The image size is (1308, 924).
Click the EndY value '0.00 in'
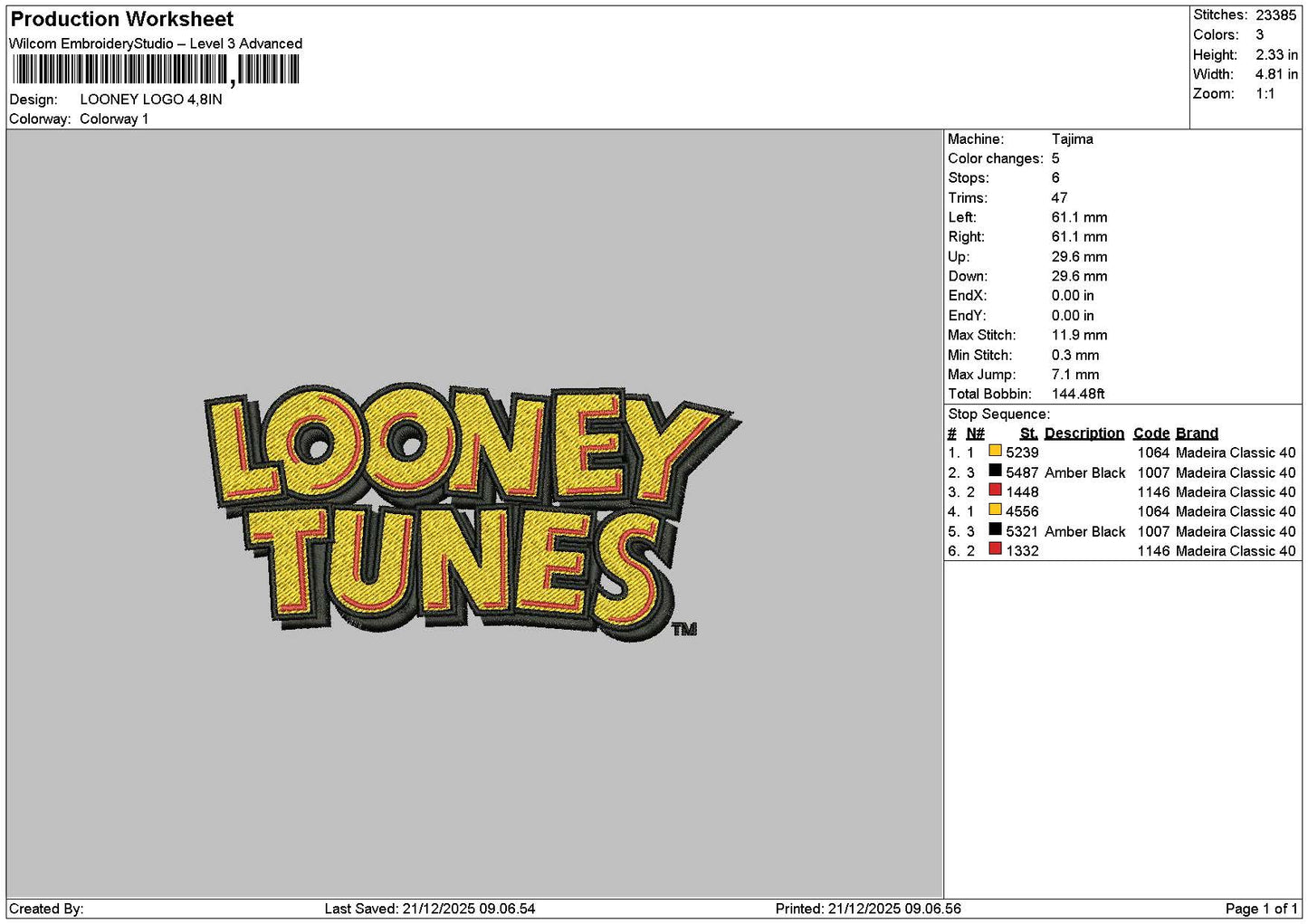pyautogui.click(x=1073, y=316)
